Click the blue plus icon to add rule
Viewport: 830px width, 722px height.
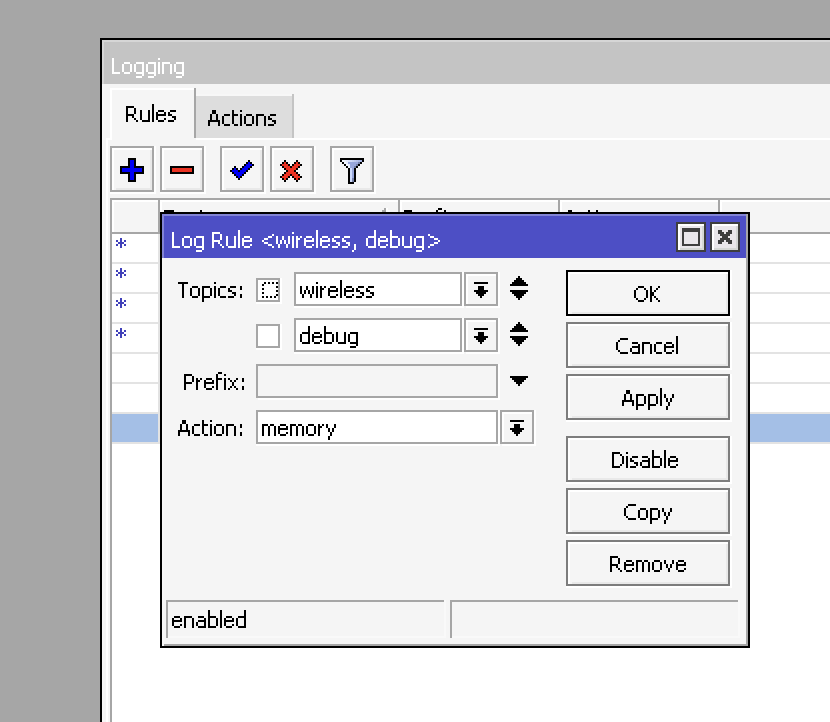pos(131,169)
